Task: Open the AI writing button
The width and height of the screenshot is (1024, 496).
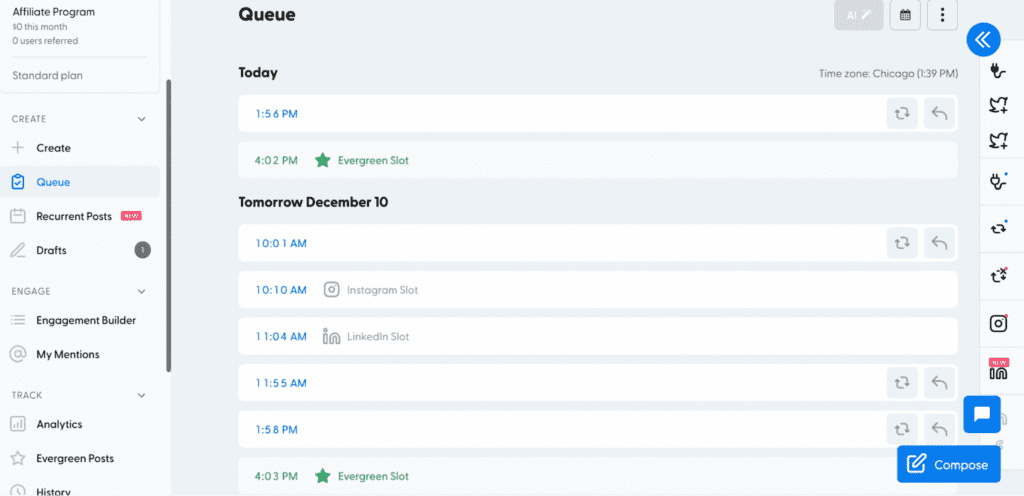Action: pos(859,15)
